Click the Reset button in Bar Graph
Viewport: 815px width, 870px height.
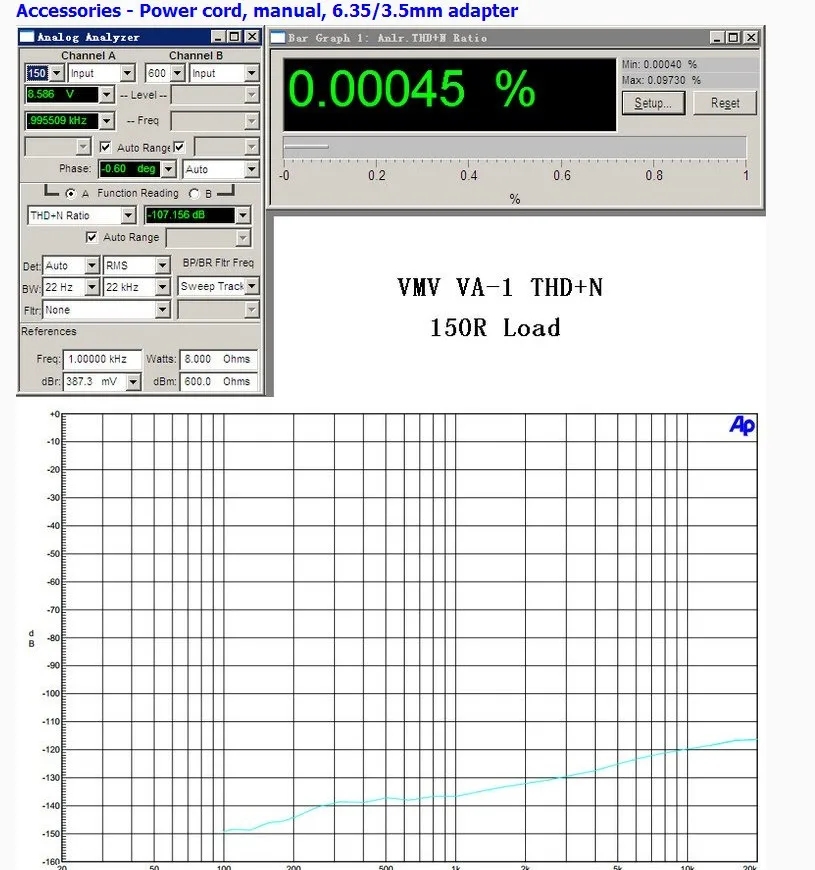coord(725,103)
